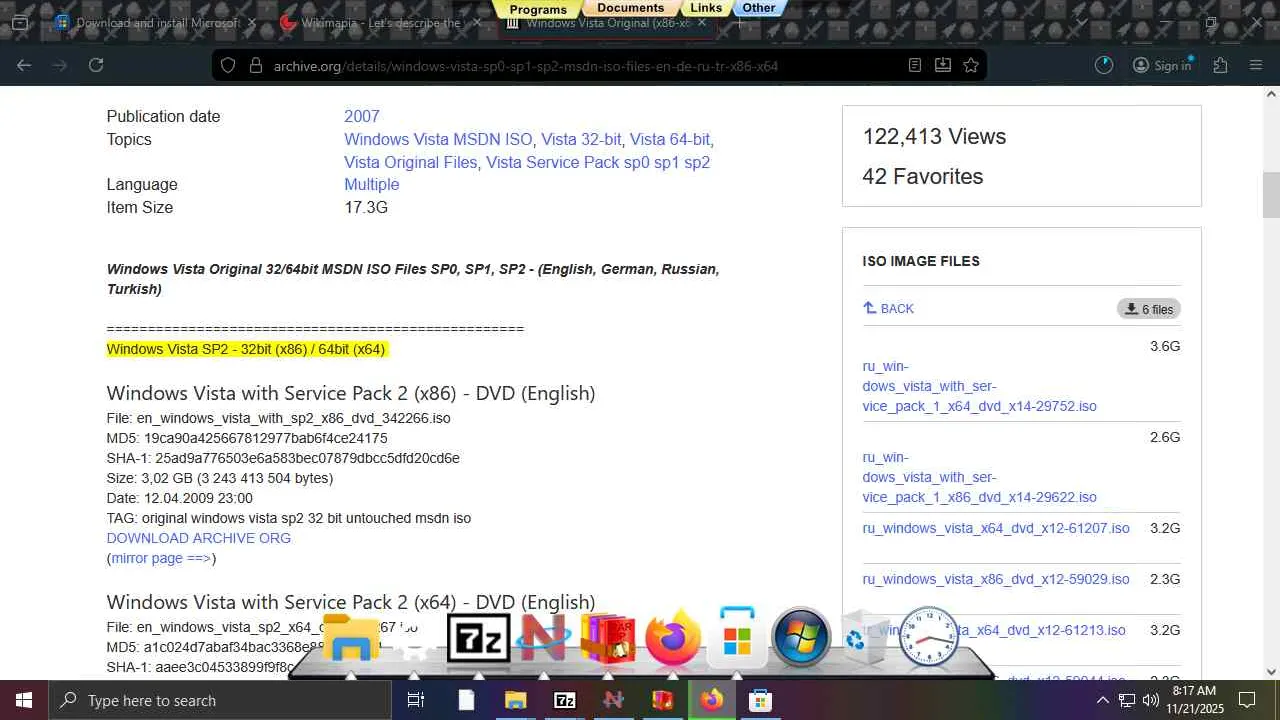Follow the mirror page ==> link
1280x720 pixels.
click(161, 558)
